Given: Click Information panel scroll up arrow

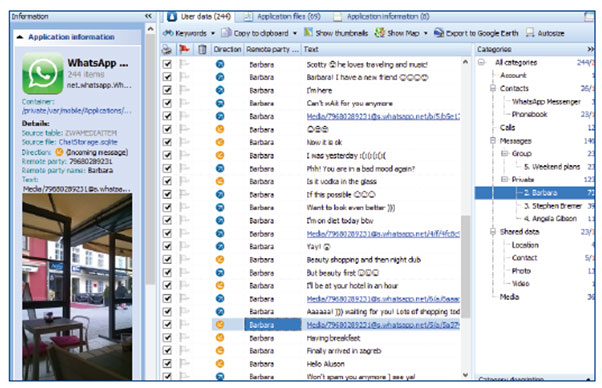Looking at the screenshot, I should (150, 29).
